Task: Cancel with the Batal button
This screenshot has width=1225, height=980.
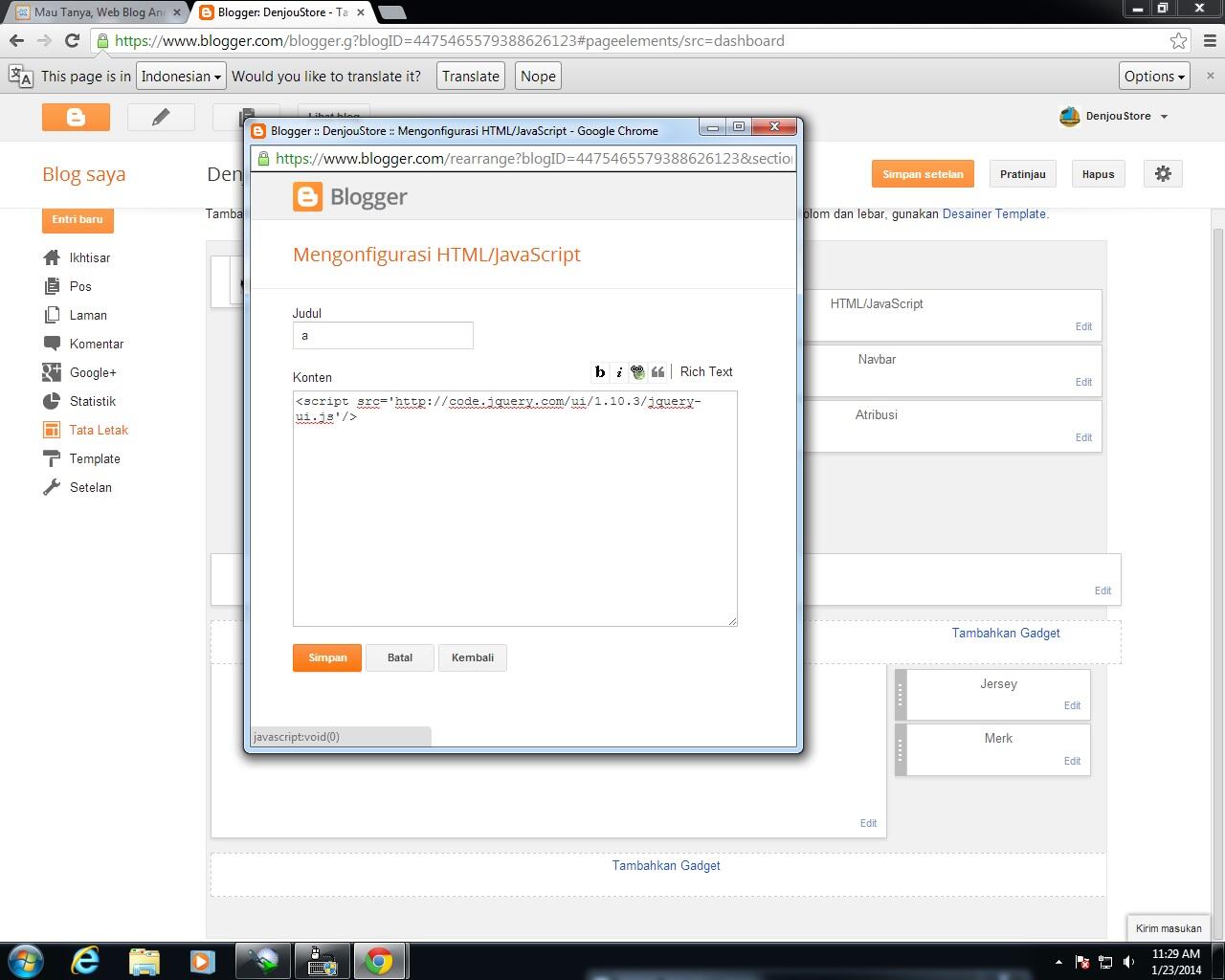Action: (400, 657)
